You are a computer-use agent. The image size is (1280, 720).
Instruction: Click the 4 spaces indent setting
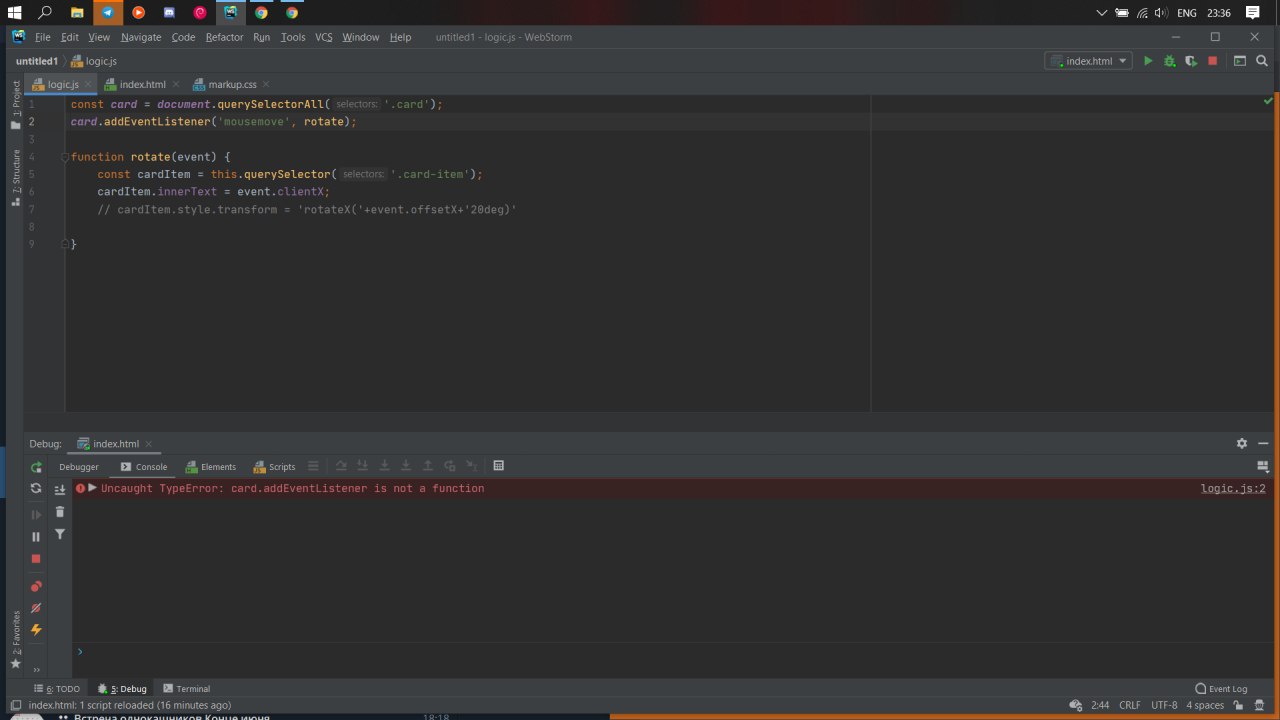click(x=1205, y=705)
